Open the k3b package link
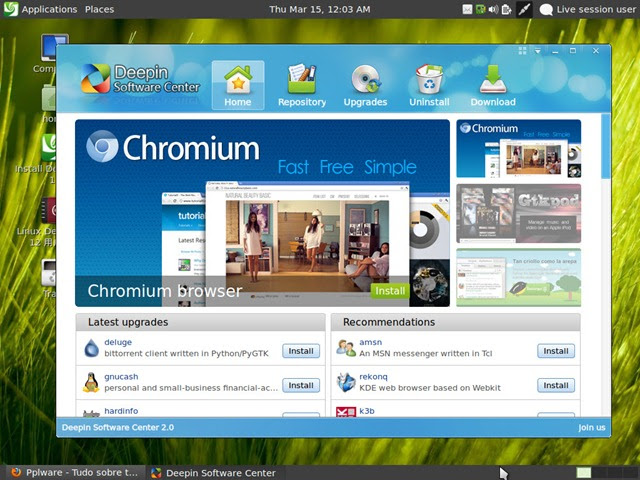This screenshot has height=480, width=640. [x=367, y=411]
